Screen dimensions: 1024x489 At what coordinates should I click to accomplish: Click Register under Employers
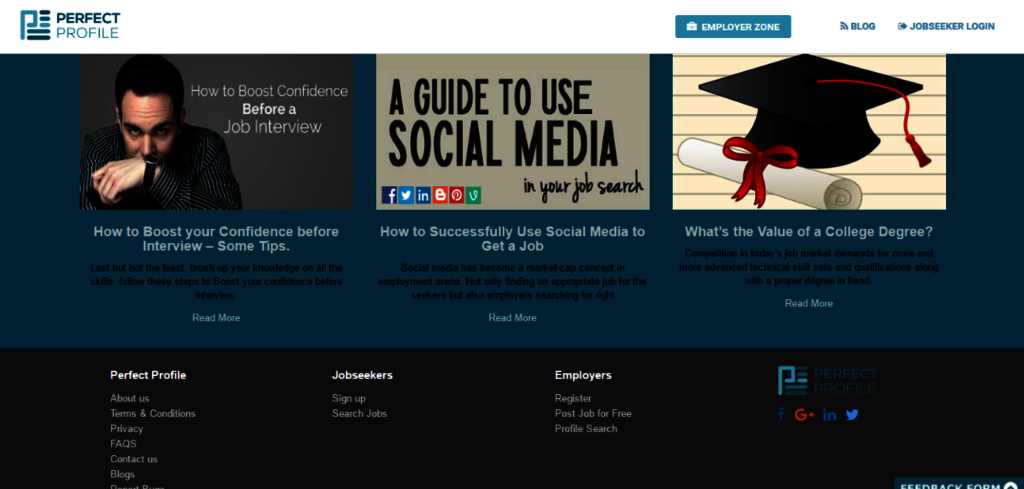573,398
